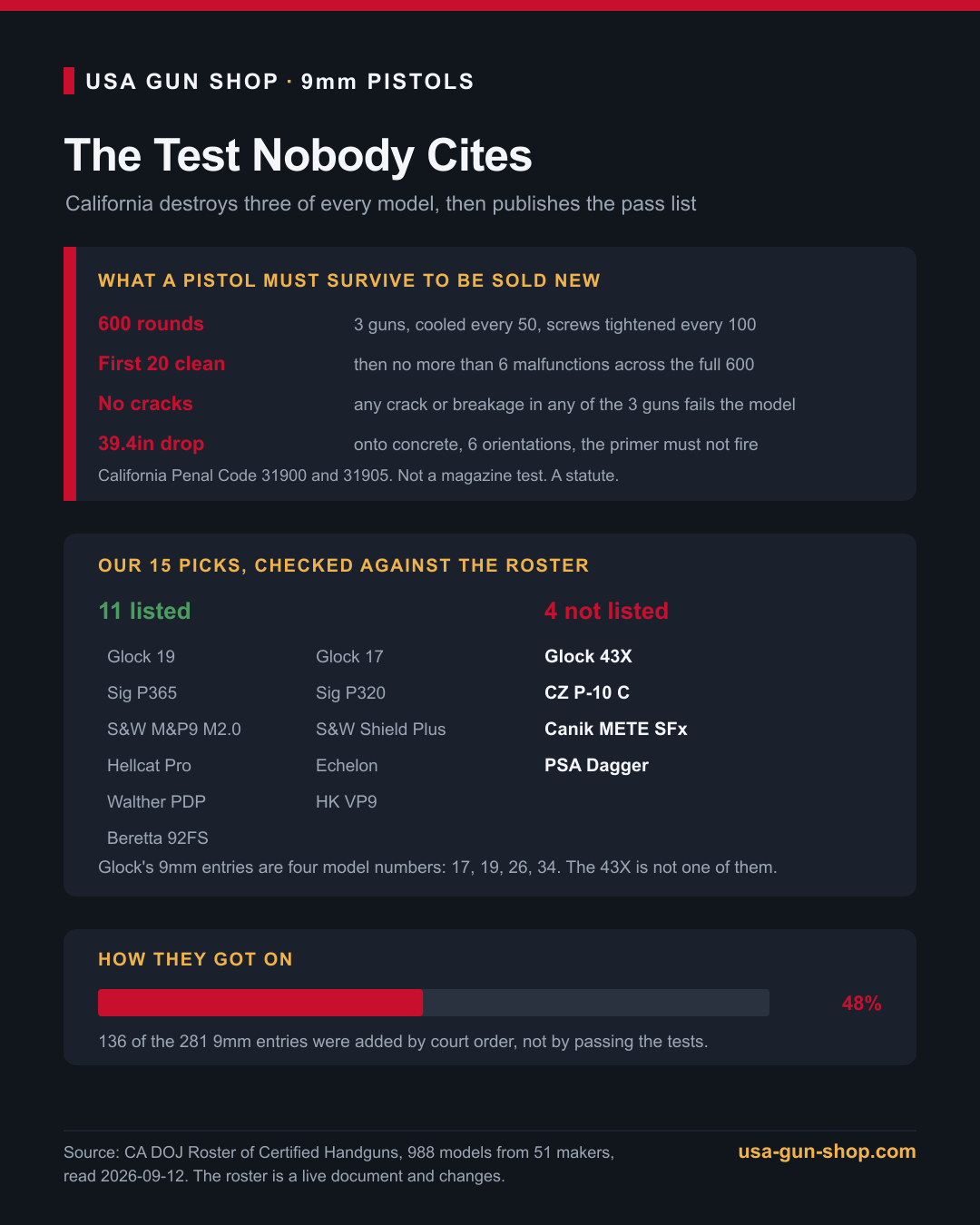Click the HK VP9 entry

347,801
